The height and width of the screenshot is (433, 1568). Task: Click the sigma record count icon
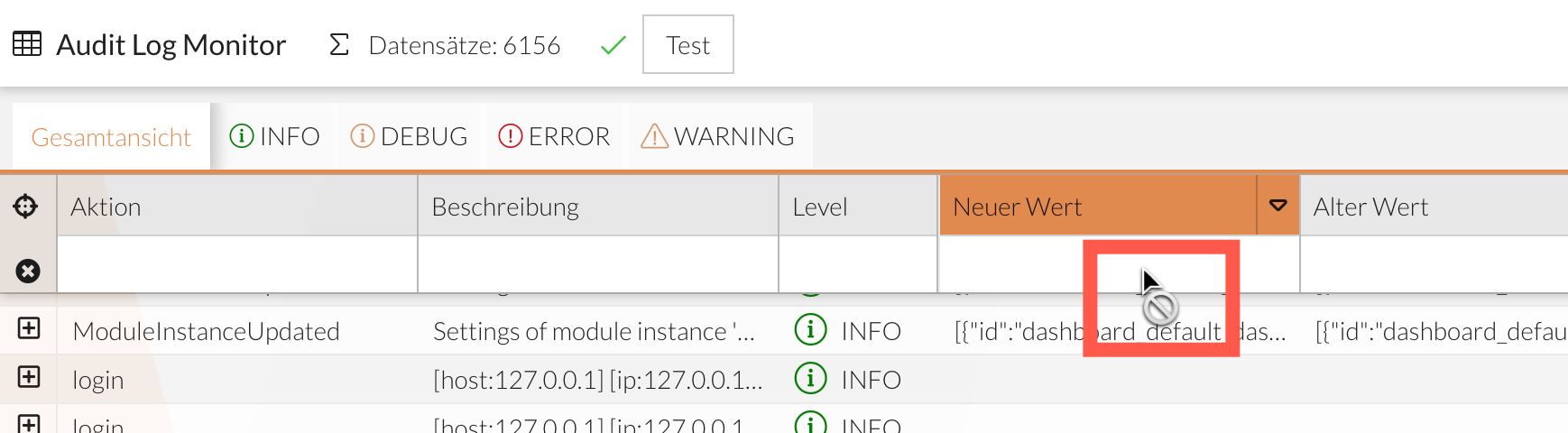[339, 44]
